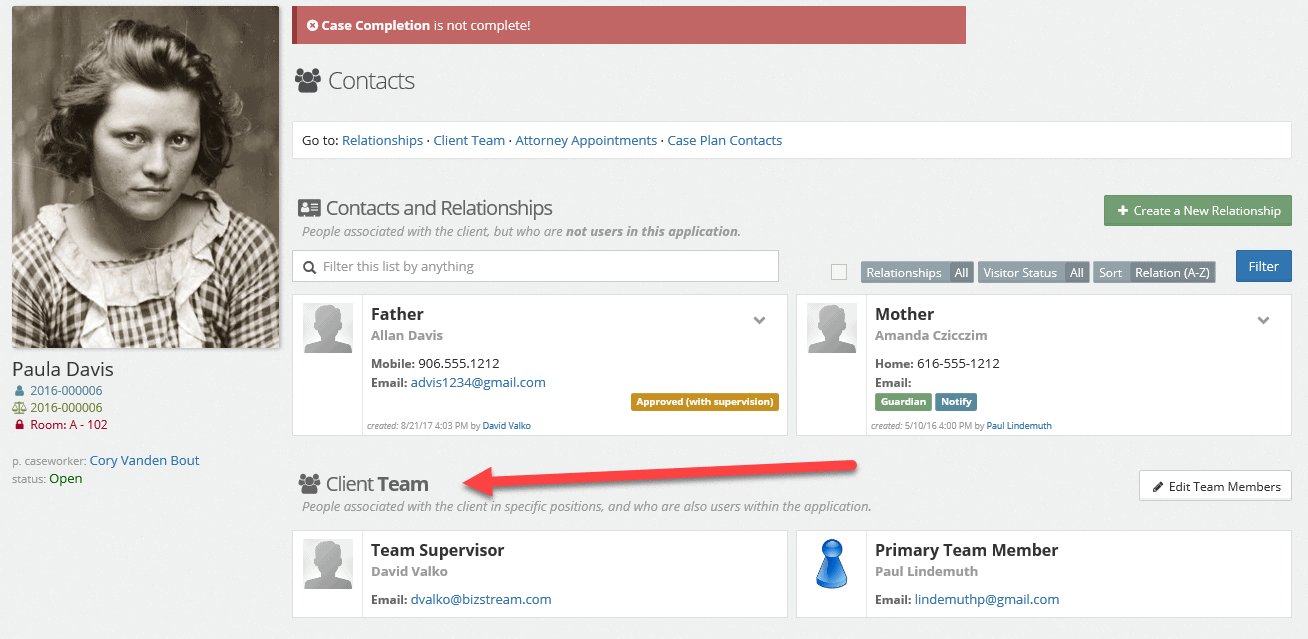
Task: Click the blue pawn avatar for Paul Lindemuth
Action: tap(832, 565)
